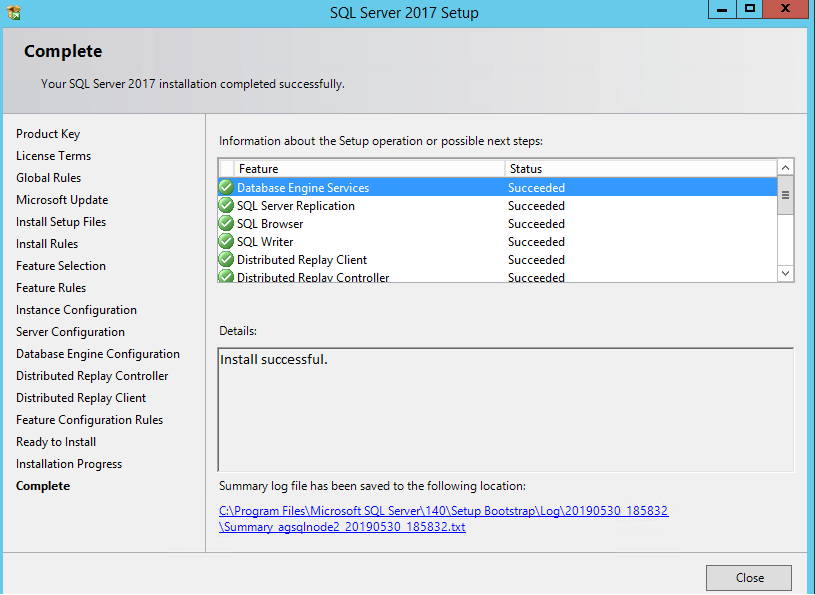Click green check icon for Distributed Replay Controller row
The width and height of the screenshot is (815, 595).
click(x=226, y=276)
